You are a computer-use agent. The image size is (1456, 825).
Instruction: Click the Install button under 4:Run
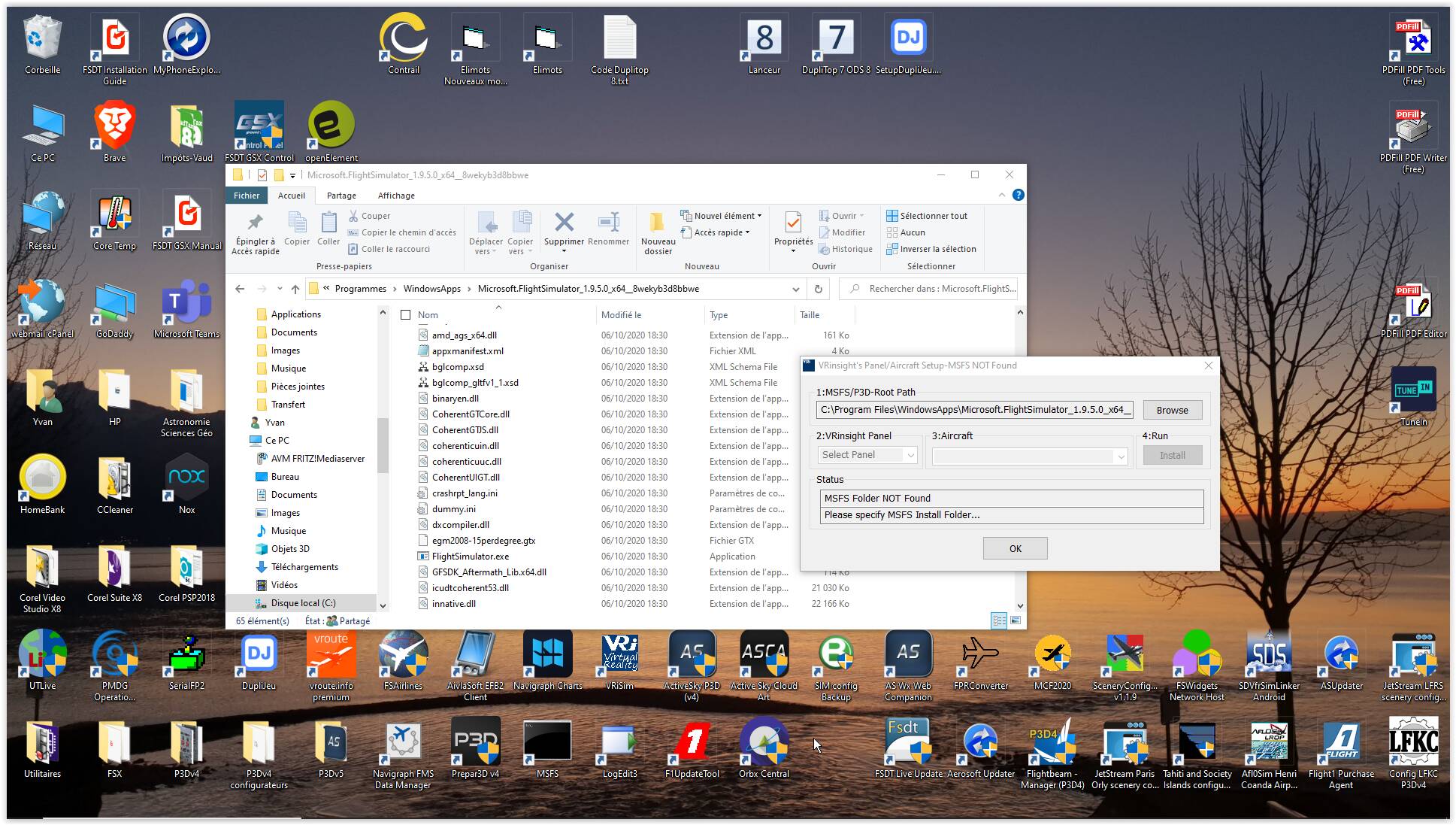(1172, 455)
